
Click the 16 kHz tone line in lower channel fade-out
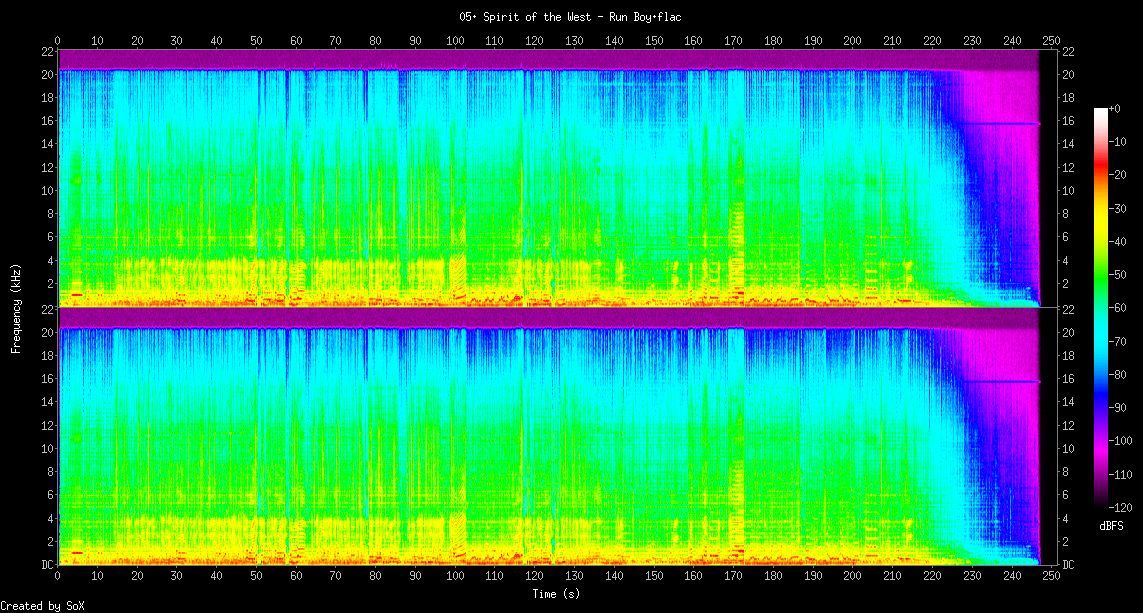click(x=1000, y=382)
